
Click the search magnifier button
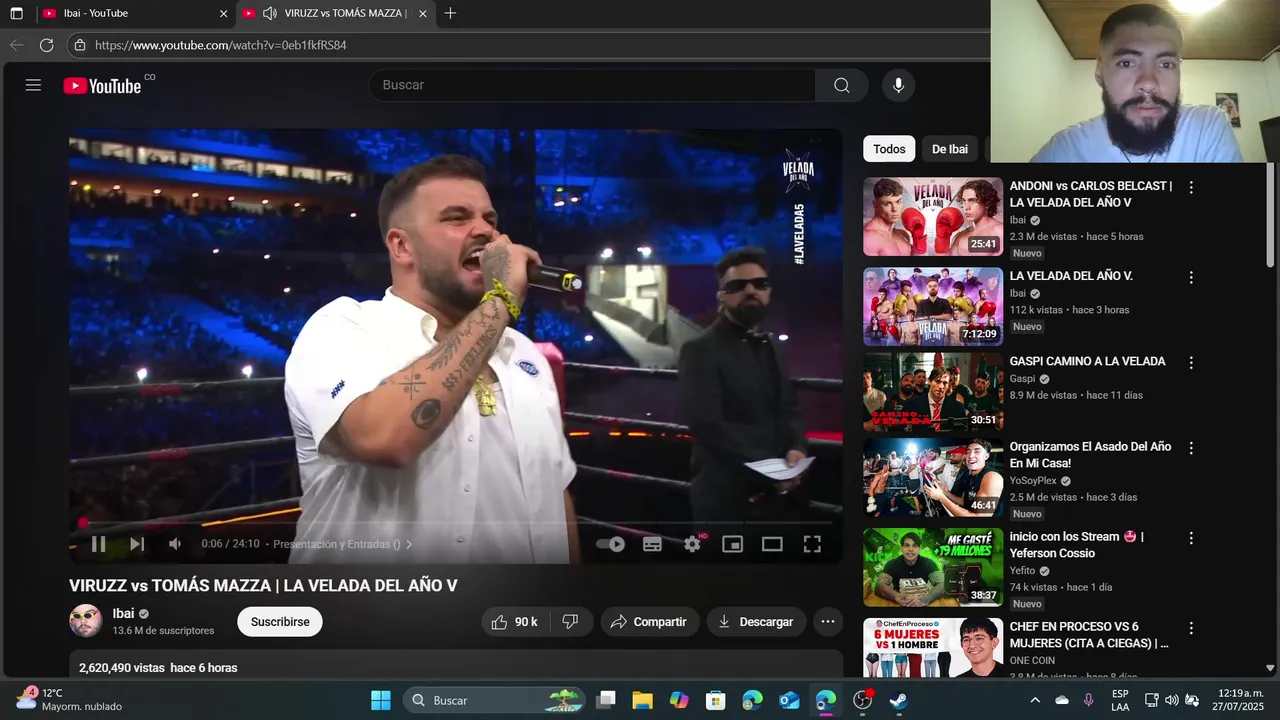coord(842,85)
